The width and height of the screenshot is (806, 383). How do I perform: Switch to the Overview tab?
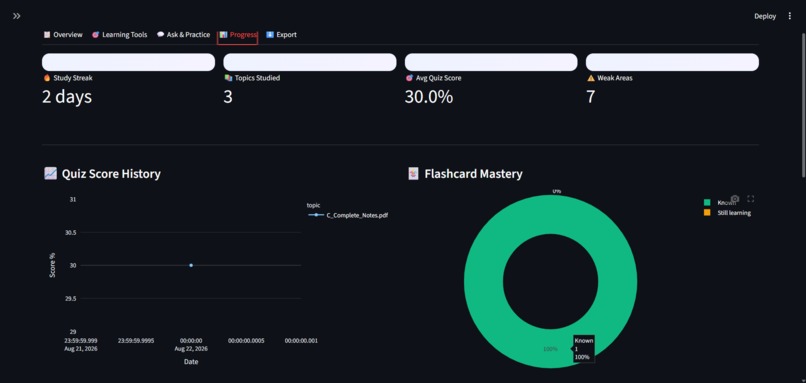tap(63, 34)
